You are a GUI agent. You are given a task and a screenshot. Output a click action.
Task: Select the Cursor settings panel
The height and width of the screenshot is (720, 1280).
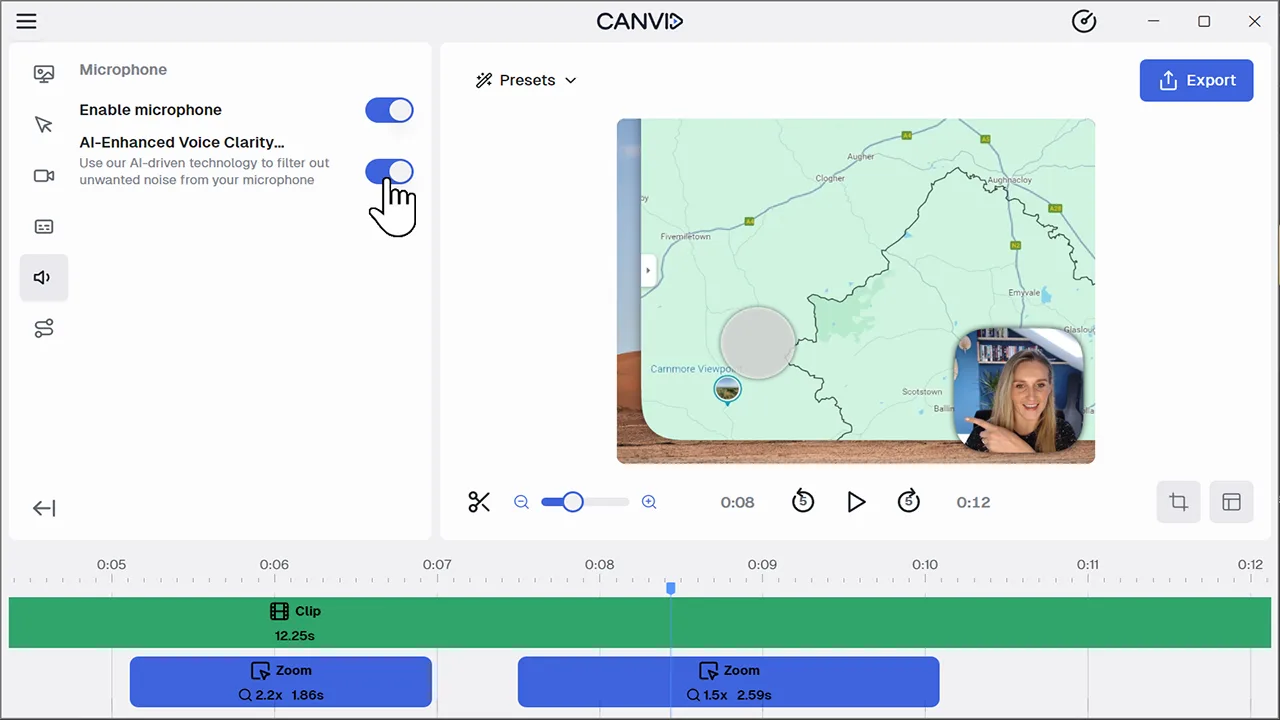[43, 124]
